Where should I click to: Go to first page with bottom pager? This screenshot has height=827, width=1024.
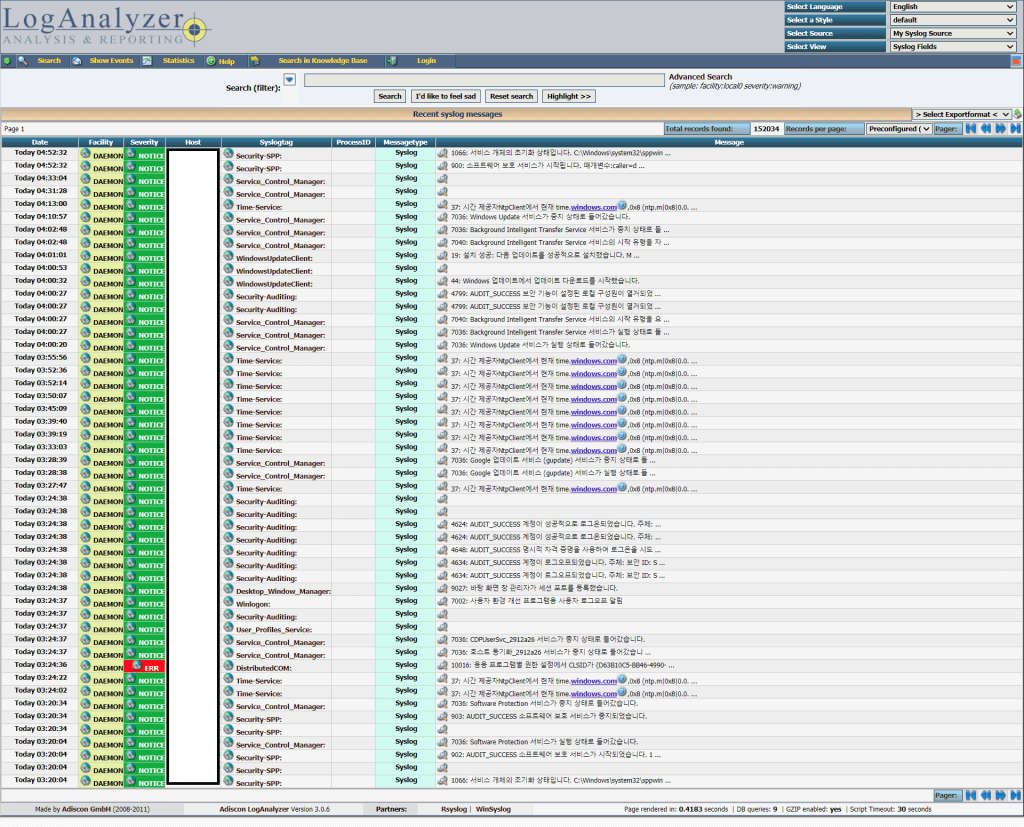[x=971, y=795]
